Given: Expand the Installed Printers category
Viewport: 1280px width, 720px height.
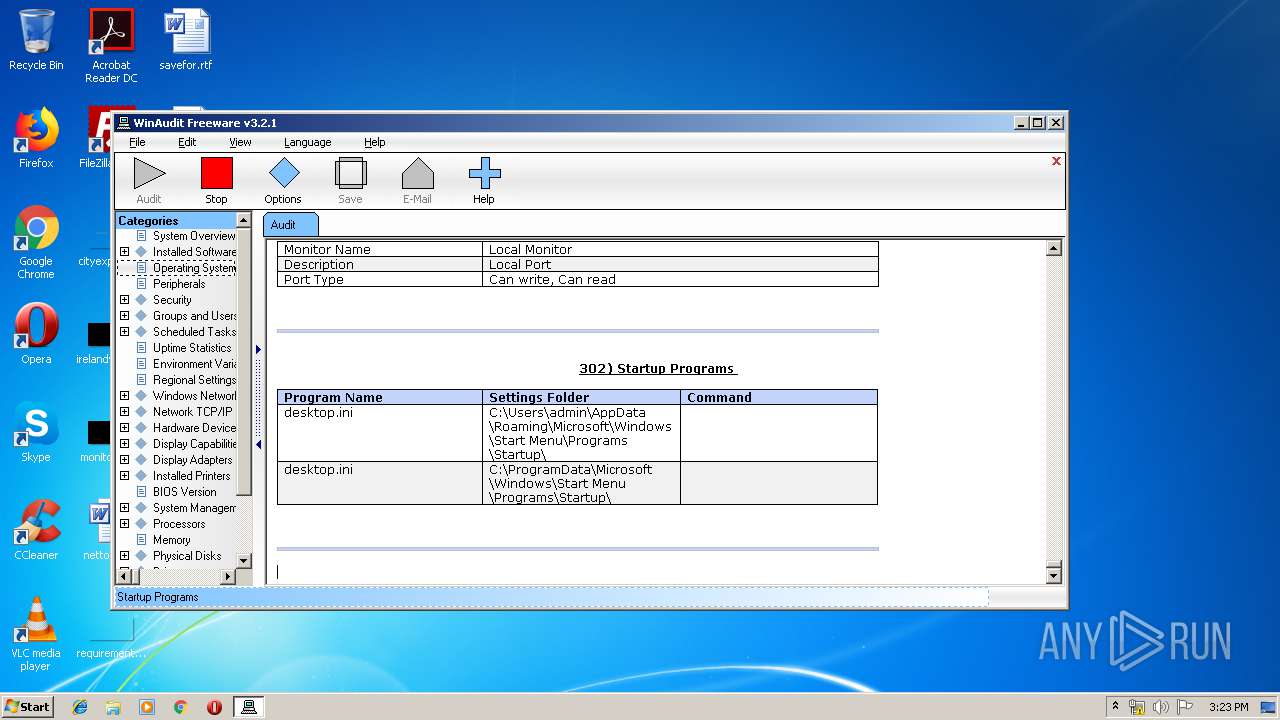Looking at the screenshot, I should coord(124,476).
